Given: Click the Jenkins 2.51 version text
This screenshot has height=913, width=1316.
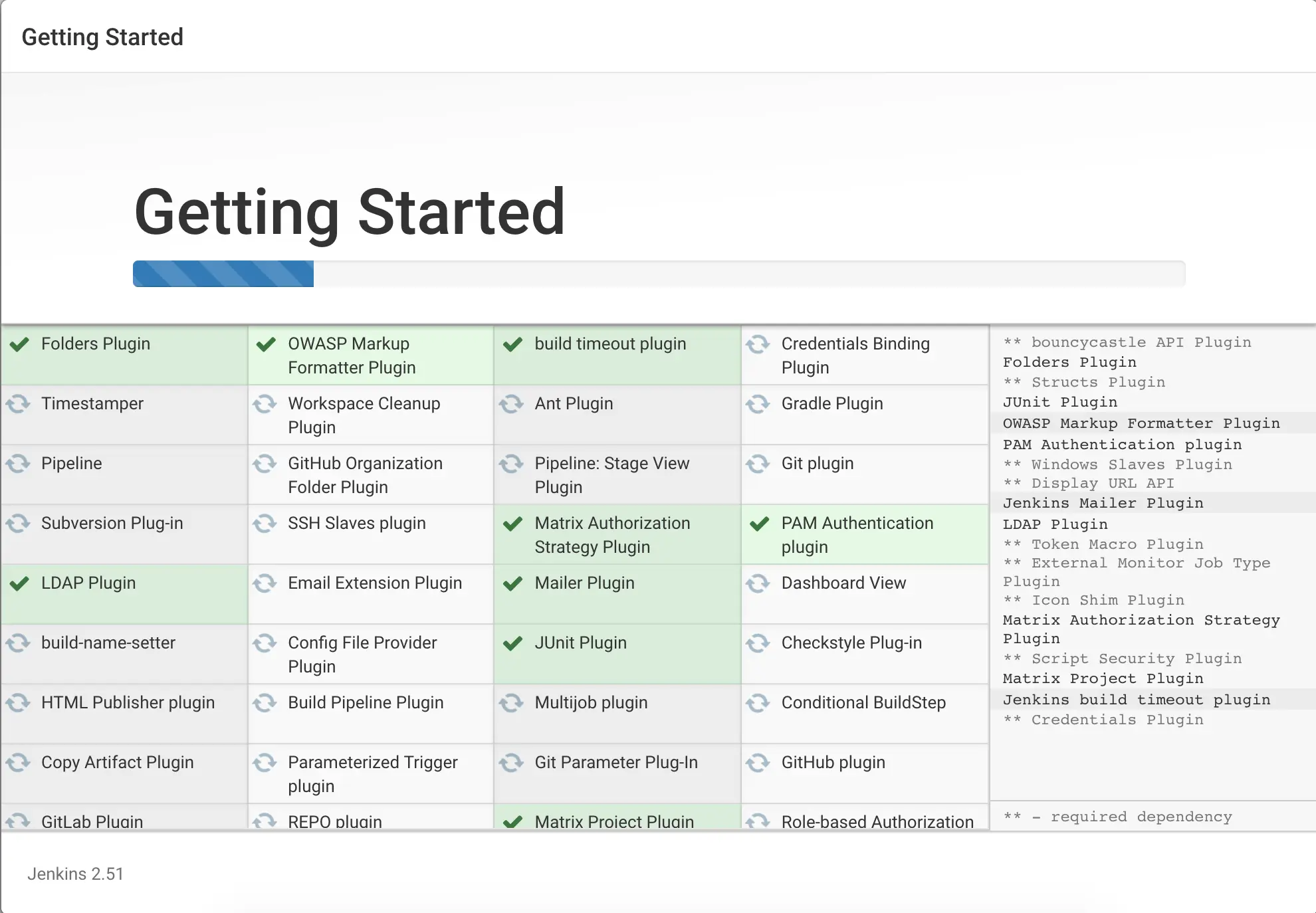Looking at the screenshot, I should click(75, 874).
